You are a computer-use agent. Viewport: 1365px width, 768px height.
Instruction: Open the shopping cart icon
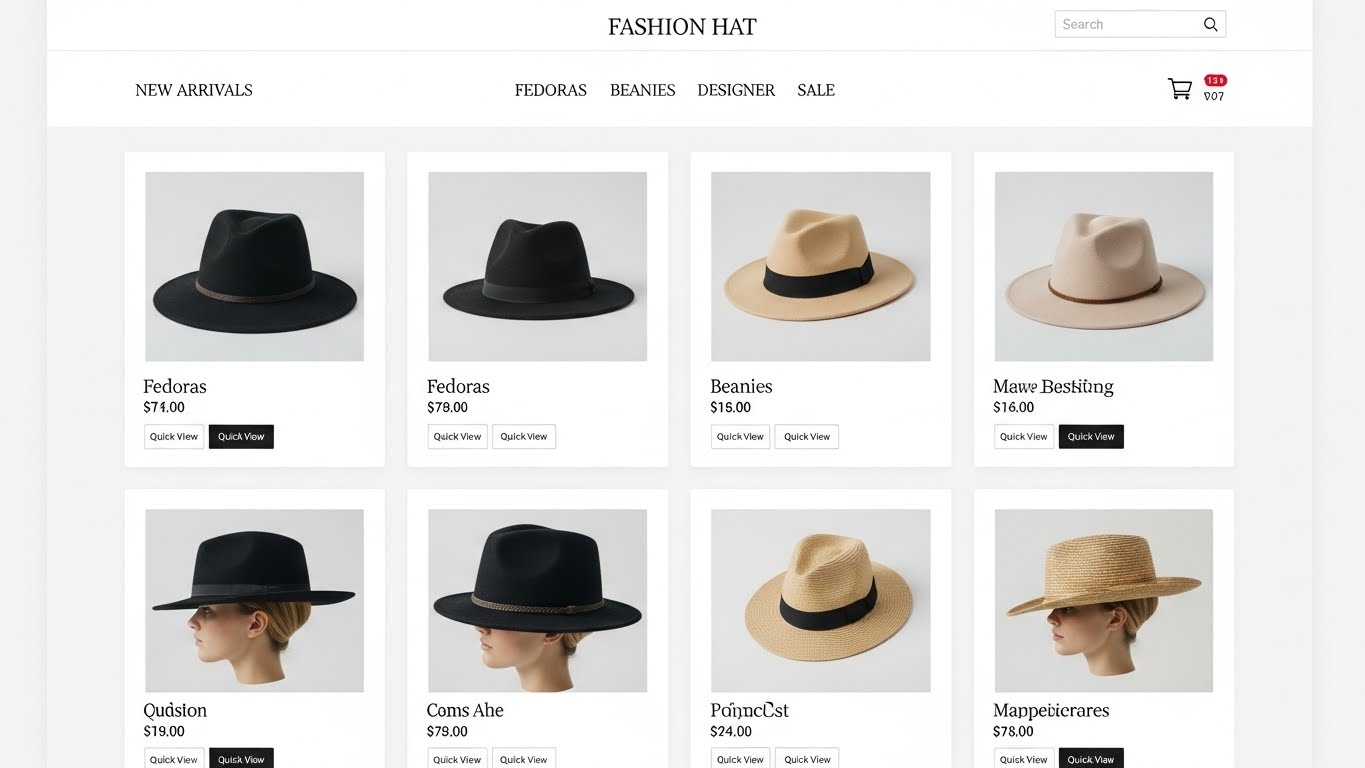tap(1180, 90)
